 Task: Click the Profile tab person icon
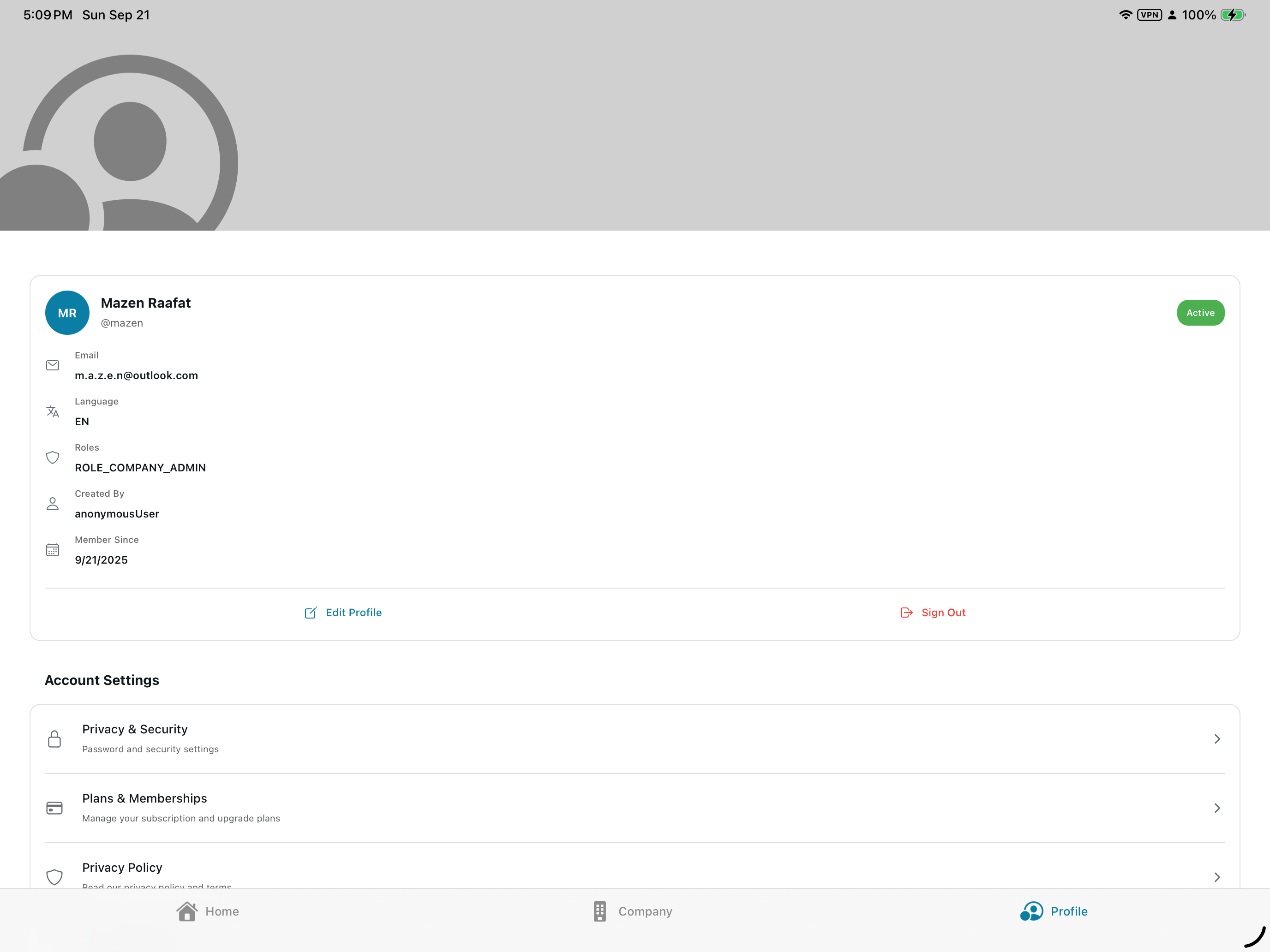[1031, 911]
